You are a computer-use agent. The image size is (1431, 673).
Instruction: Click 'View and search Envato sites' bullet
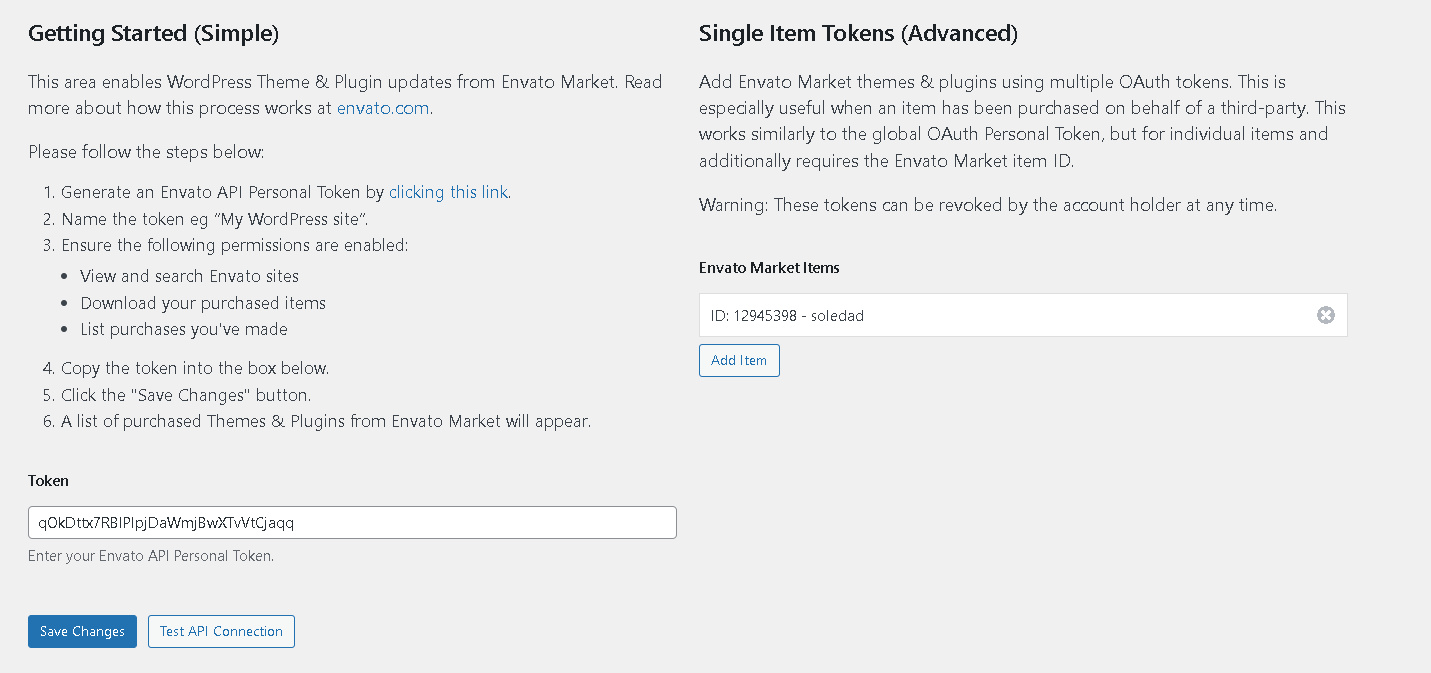[x=189, y=276]
